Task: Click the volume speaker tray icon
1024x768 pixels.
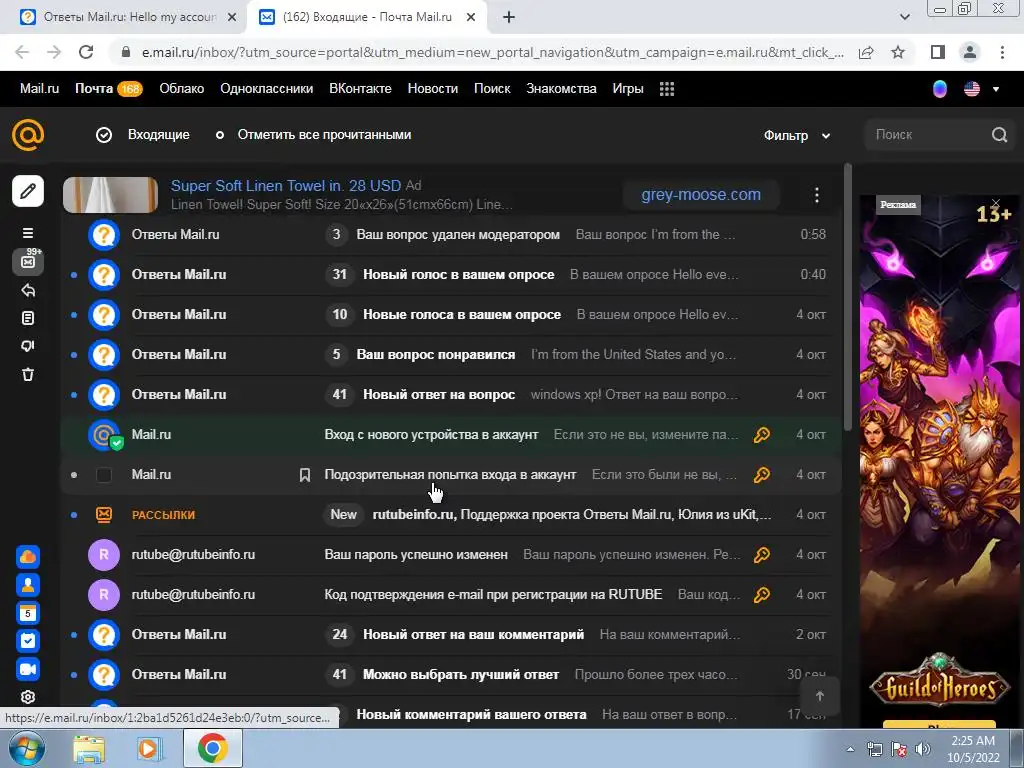Action: point(923,749)
